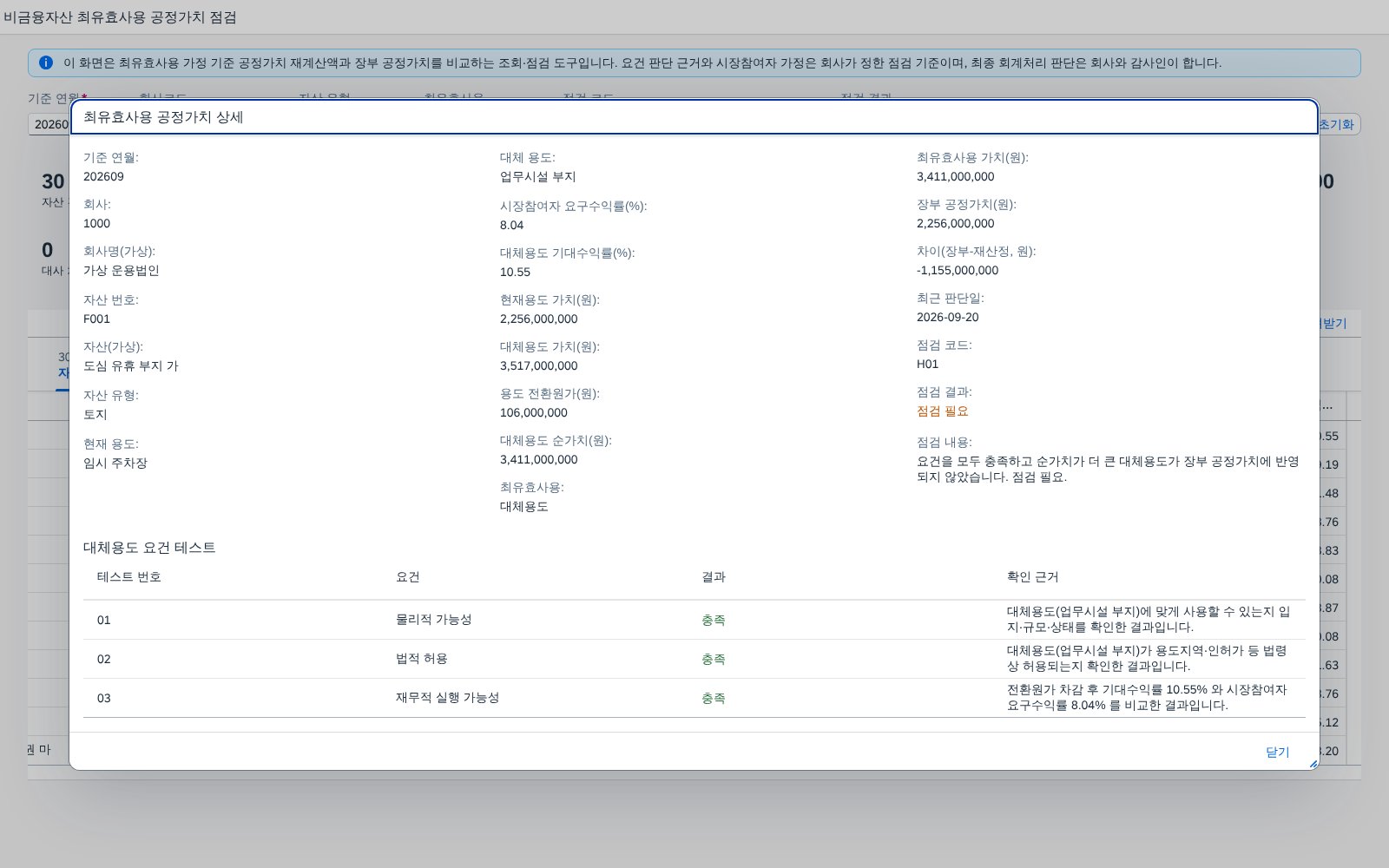Select test row 03 재무적 실행 가능성

click(694, 698)
